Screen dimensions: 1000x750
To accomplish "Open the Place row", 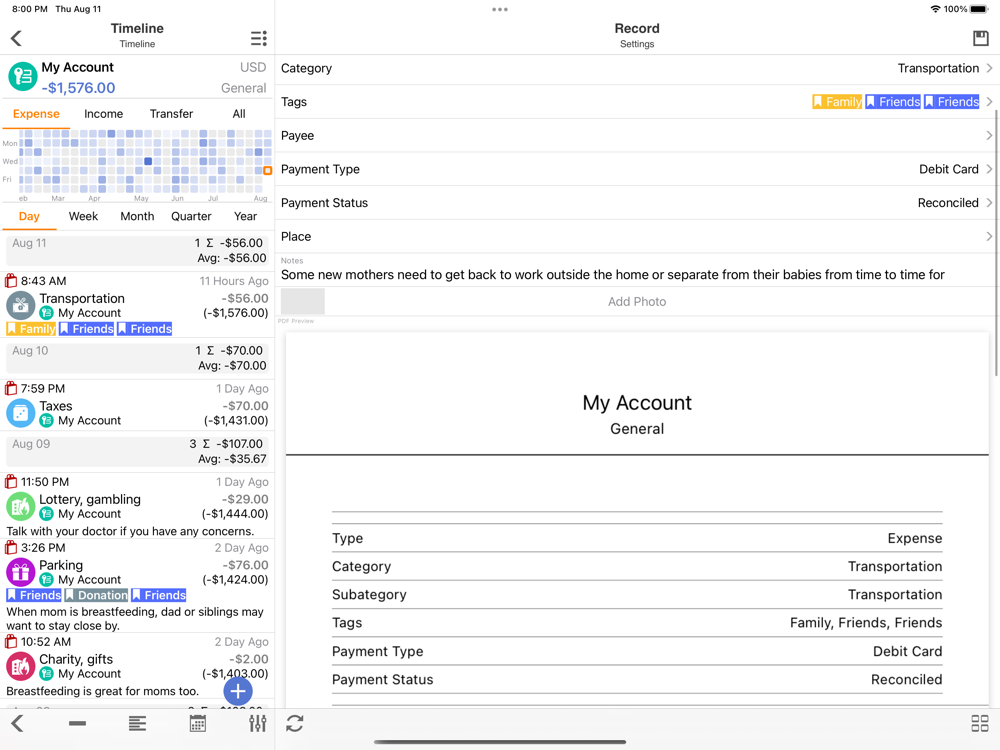I will [636, 237].
